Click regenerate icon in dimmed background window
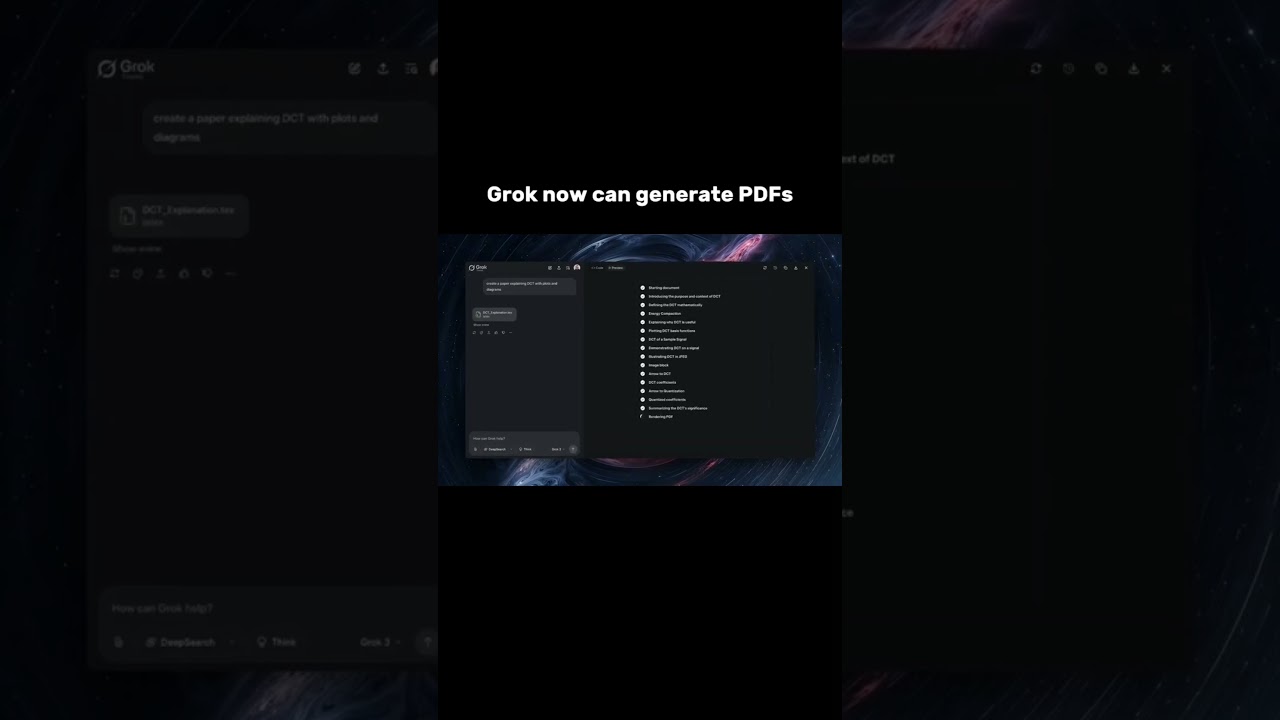1280x720 pixels. 115,273
